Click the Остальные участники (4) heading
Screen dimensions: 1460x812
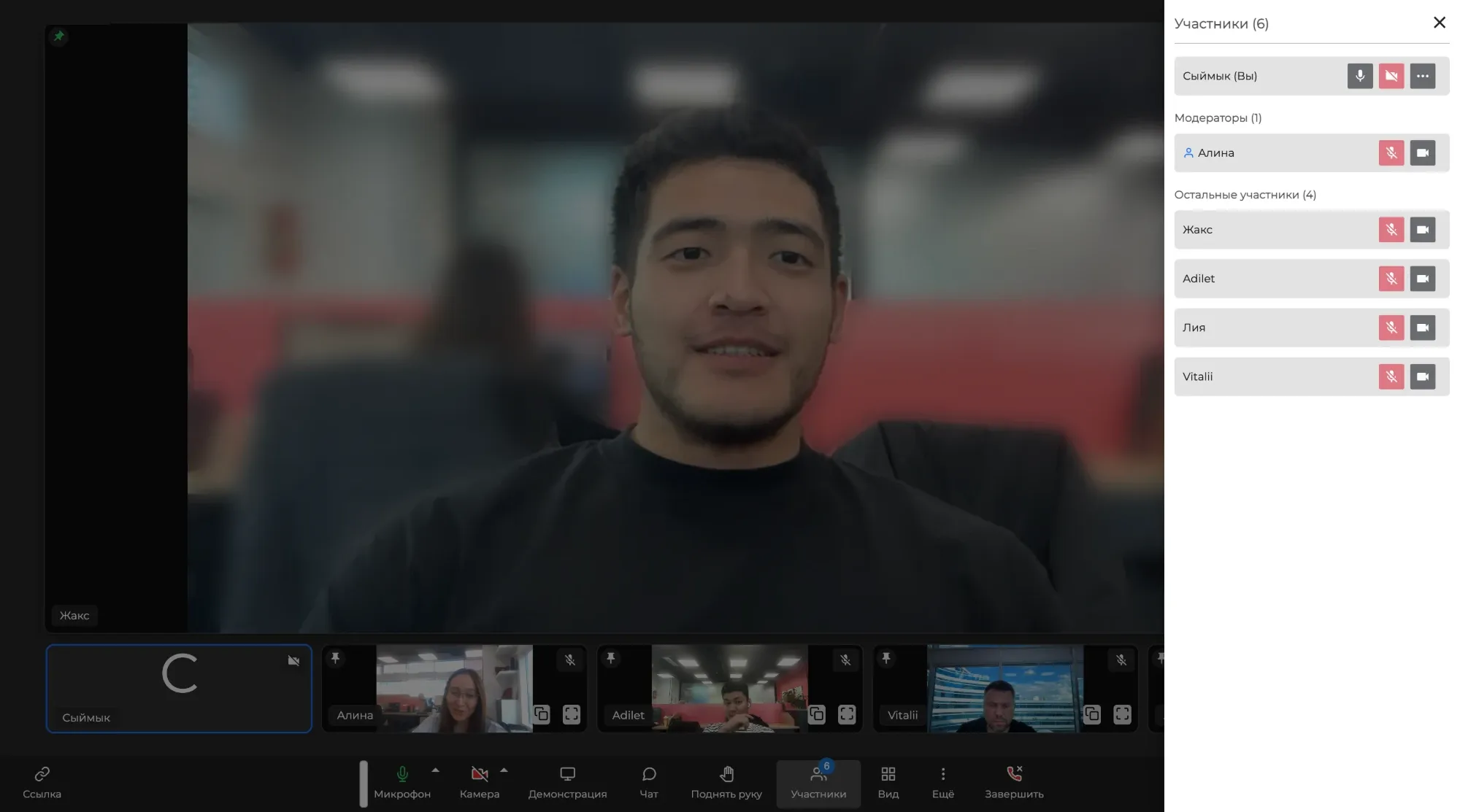coord(1245,195)
